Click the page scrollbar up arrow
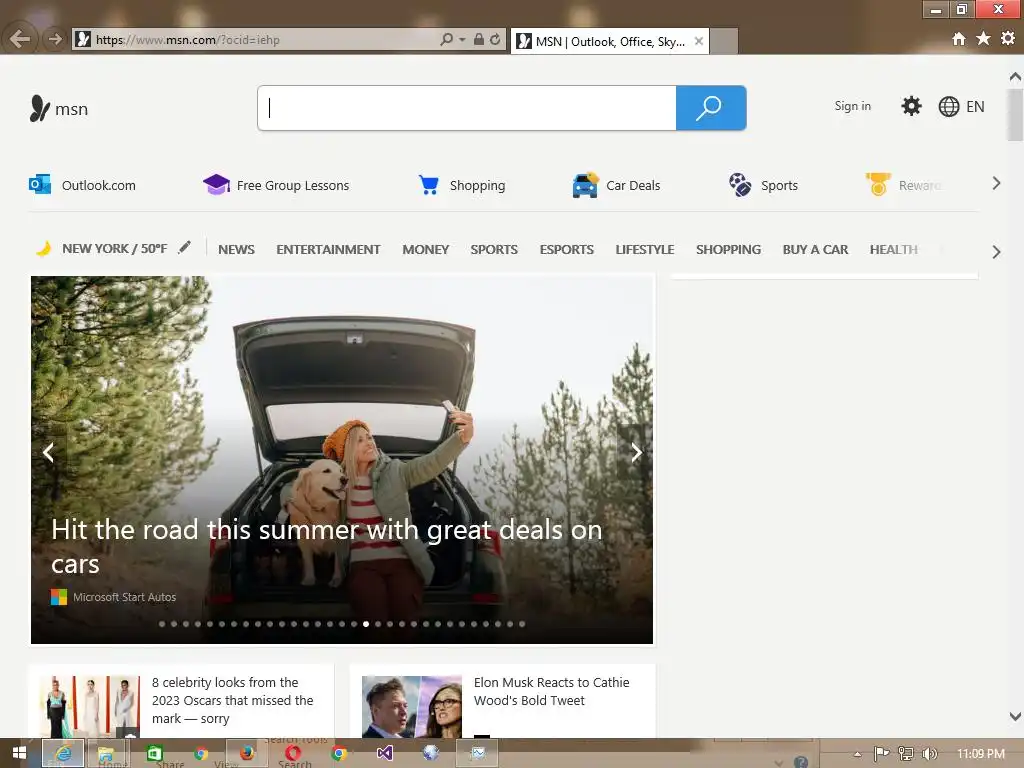Image resolution: width=1024 pixels, height=768 pixels. pos(1015,76)
